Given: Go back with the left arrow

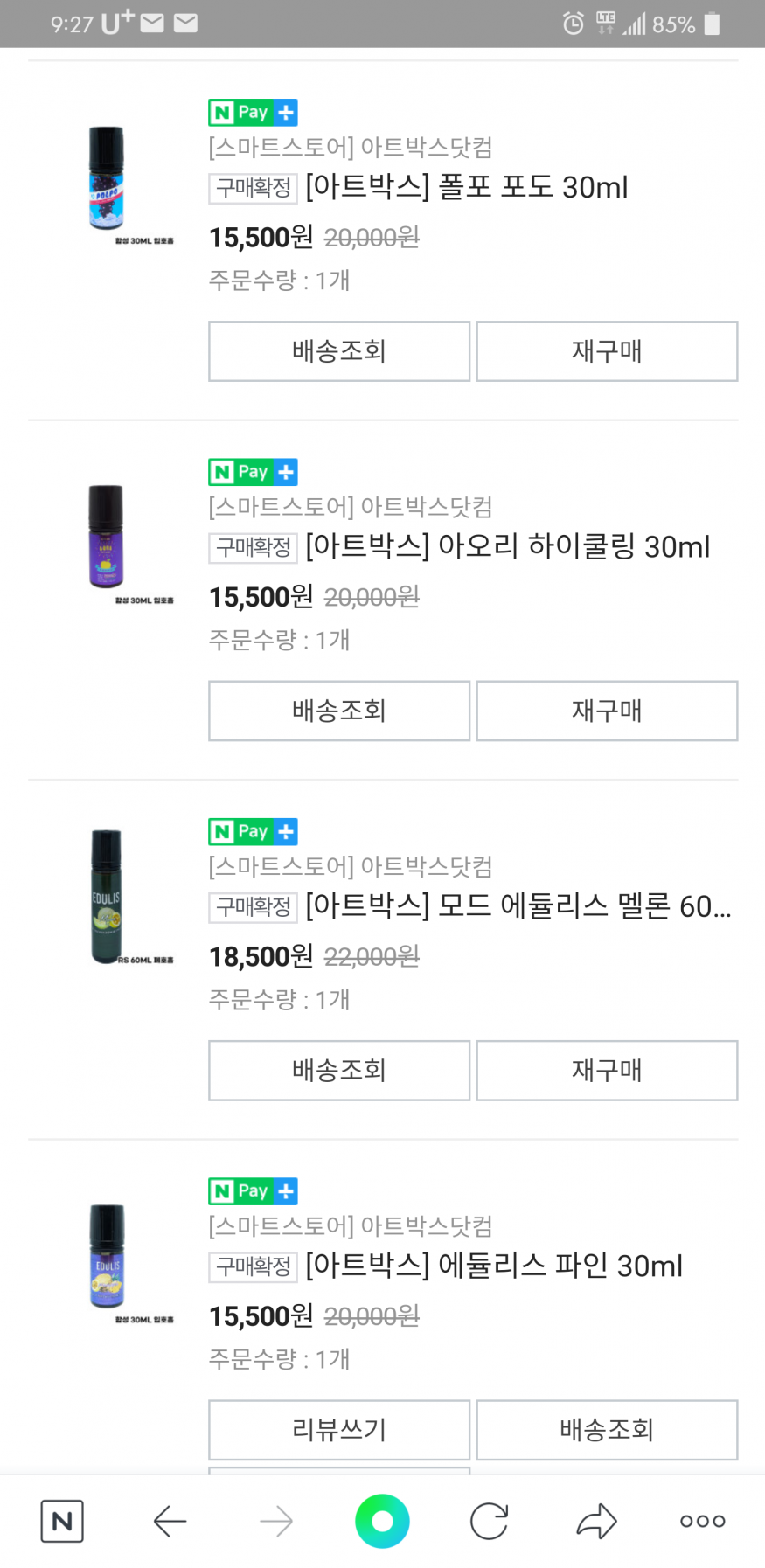Looking at the screenshot, I should (170, 1522).
